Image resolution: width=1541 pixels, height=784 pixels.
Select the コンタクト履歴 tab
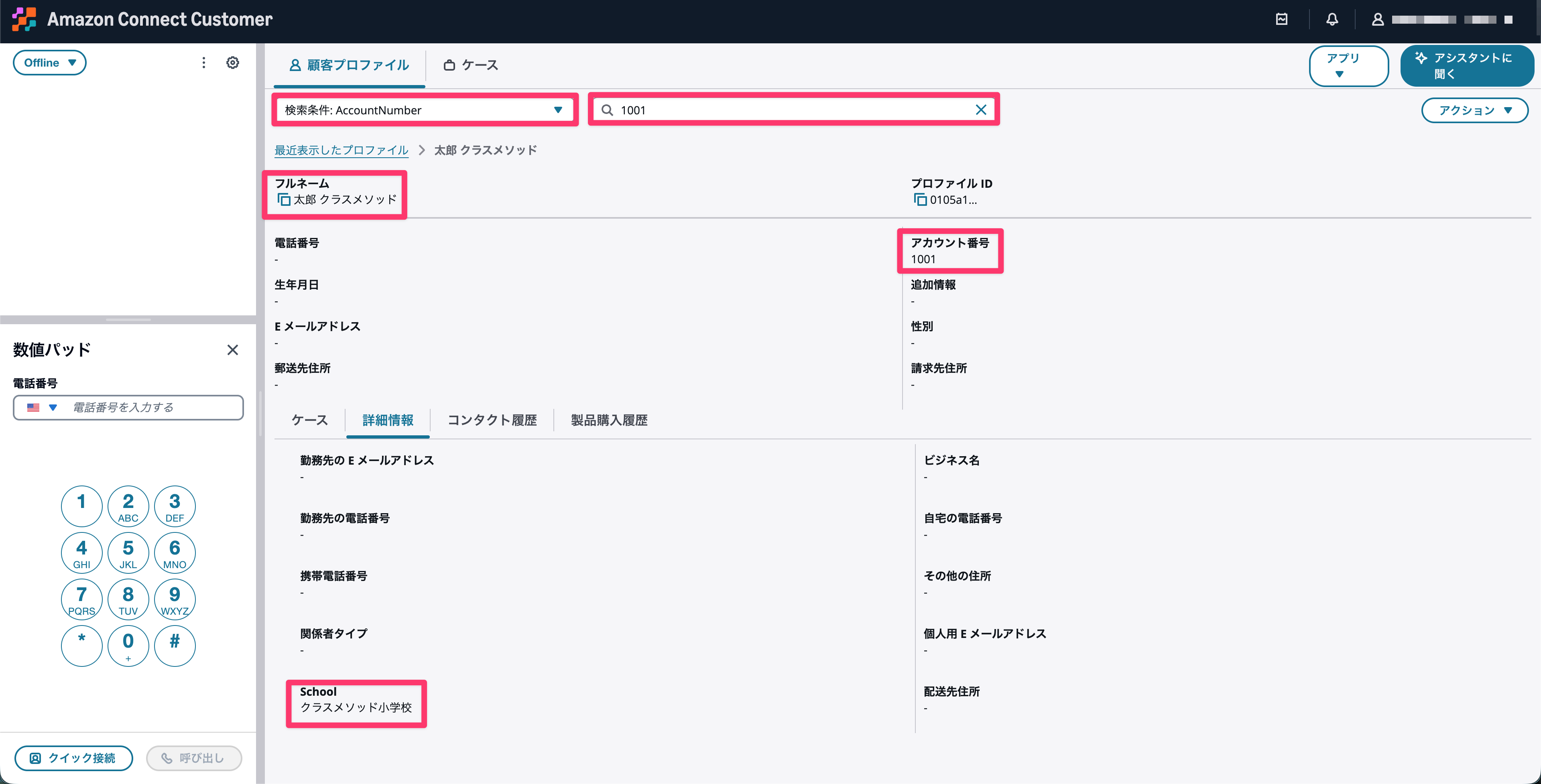coord(492,420)
